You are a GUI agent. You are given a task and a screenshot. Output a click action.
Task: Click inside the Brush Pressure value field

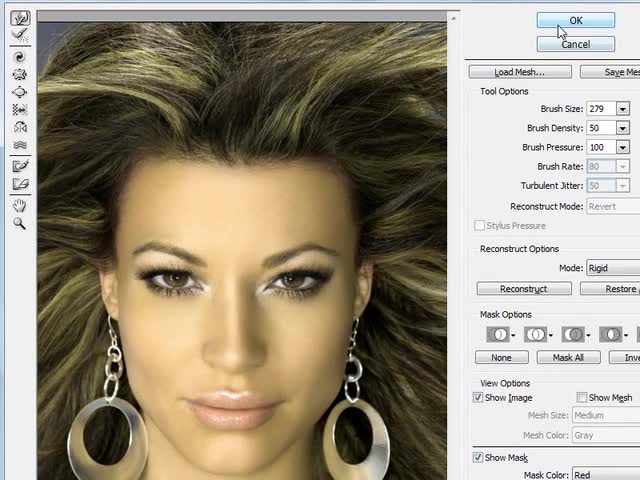coord(600,147)
